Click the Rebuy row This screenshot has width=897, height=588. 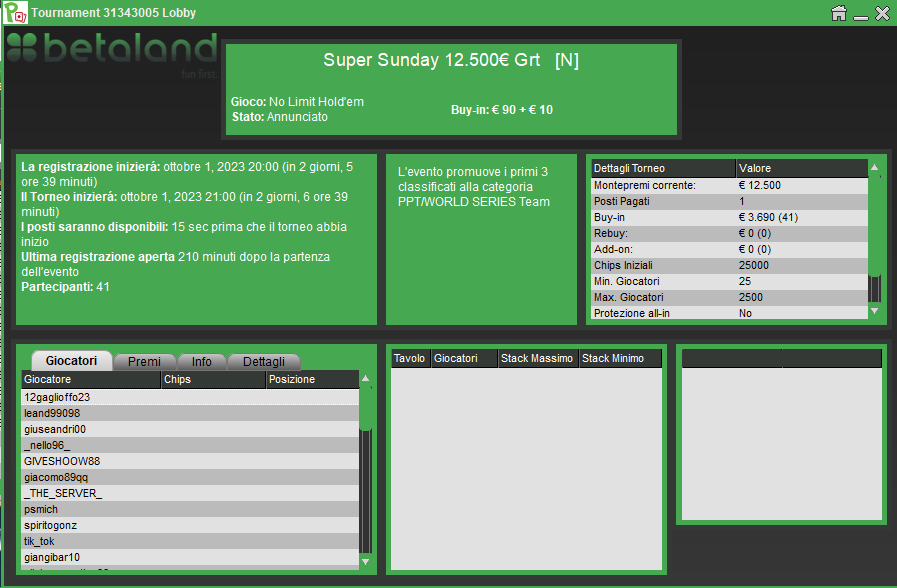(729, 233)
